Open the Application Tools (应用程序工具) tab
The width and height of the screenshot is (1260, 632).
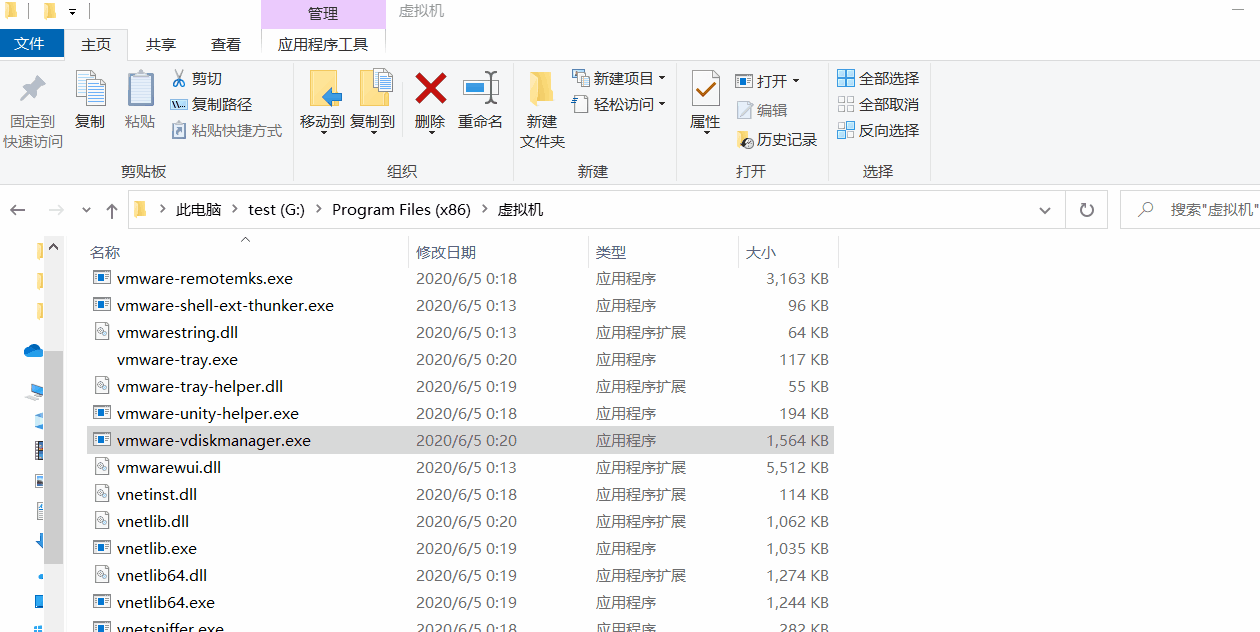pos(323,44)
